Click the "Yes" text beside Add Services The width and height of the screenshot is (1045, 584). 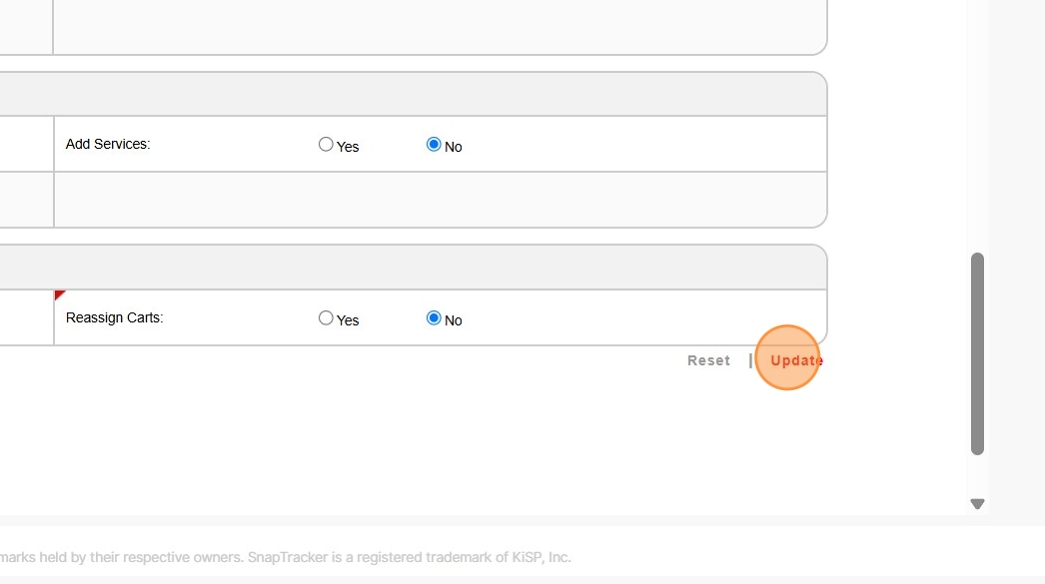(348, 147)
